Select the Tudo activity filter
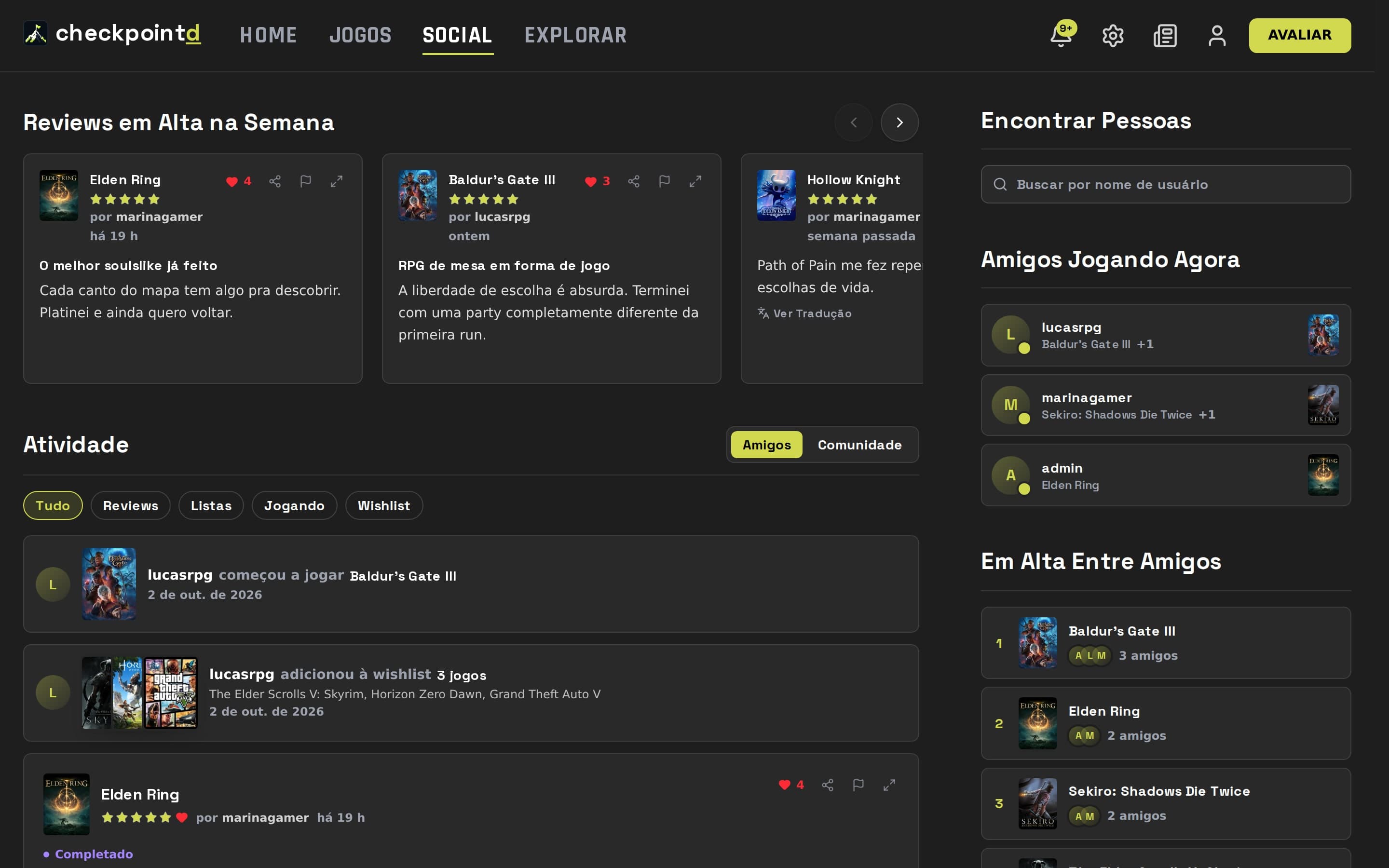 pyautogui.click(x=53, y=506)
